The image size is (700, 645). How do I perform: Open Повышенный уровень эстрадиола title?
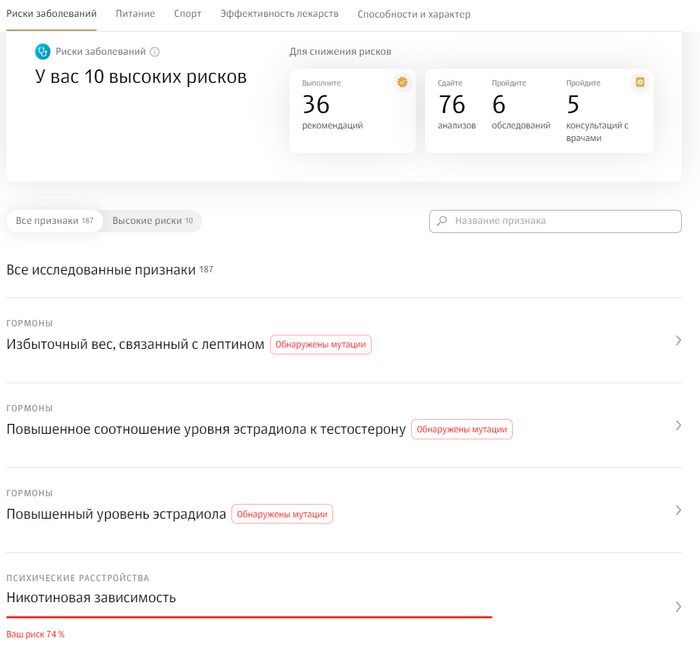(x=116, y=514)
